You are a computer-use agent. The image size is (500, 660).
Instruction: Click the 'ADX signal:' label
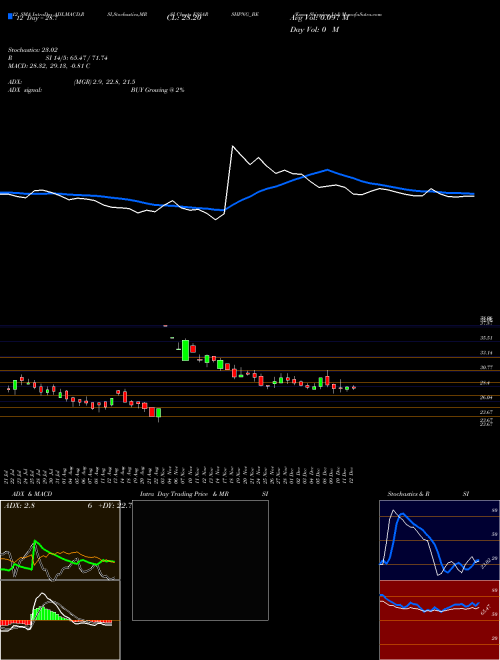coord(25,90)
